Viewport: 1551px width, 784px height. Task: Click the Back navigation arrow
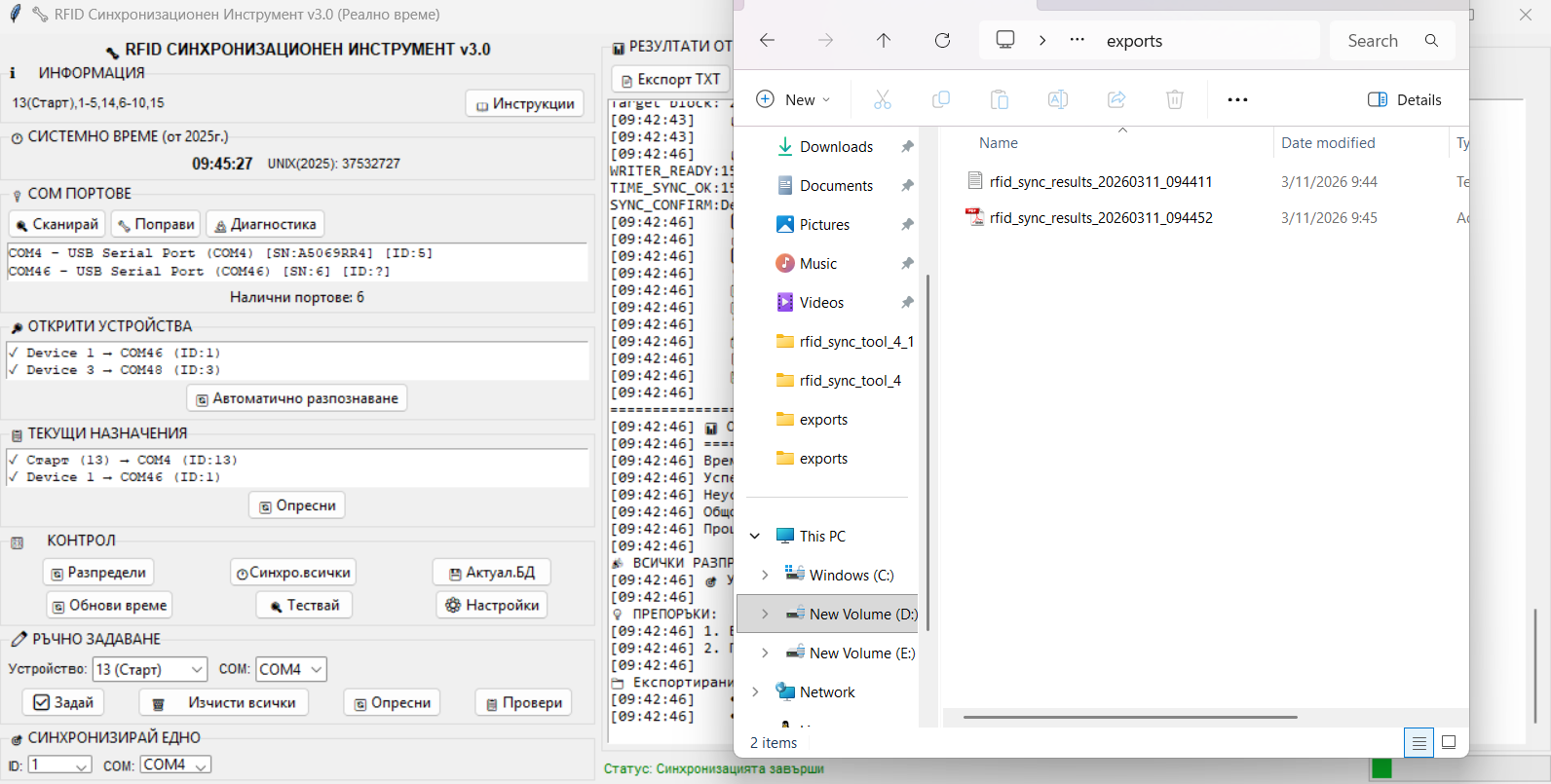[x=767, y=40]
